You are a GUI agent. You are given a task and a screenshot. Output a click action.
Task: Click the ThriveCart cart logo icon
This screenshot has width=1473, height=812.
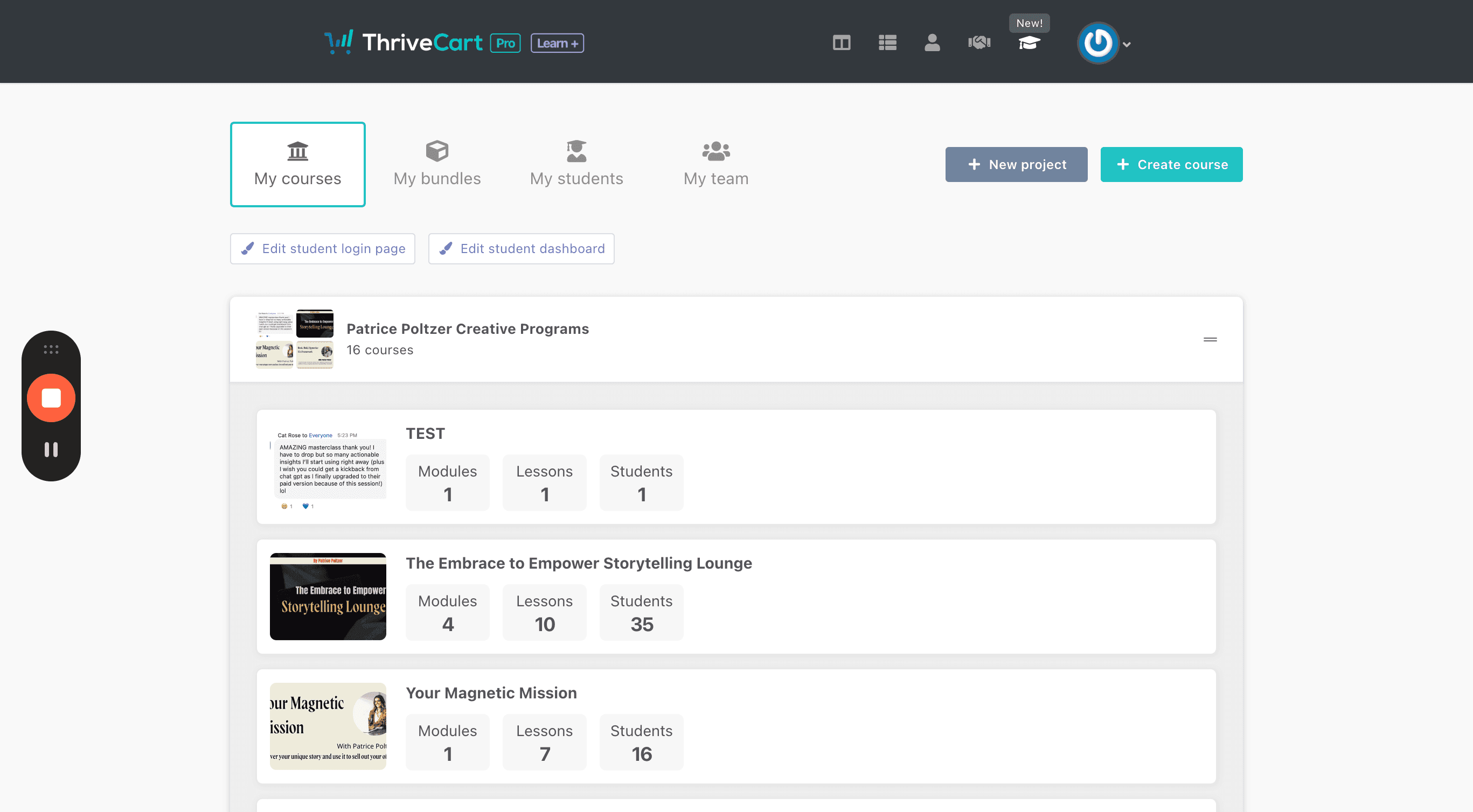click(339, 43)
